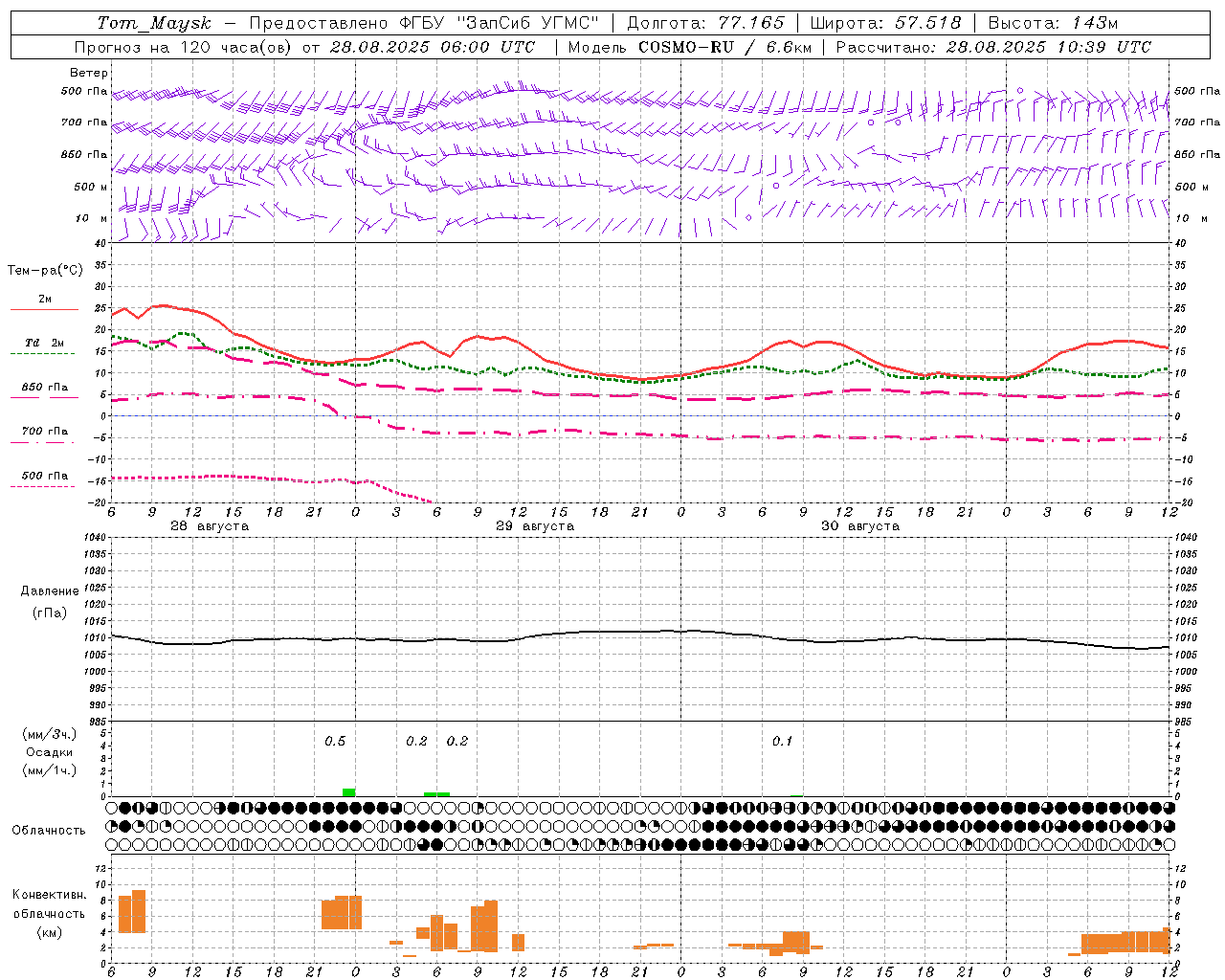Viewport: 1225px width, 980px height.
Task: Click the '(мм/1ч.)' precipitation unit label
Action: pos(50,770)
